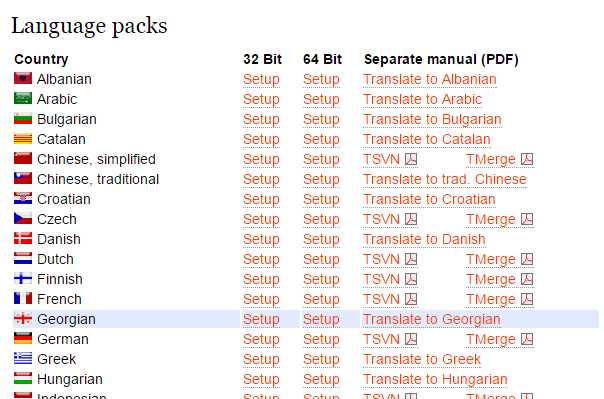The width and height of the screenshot is (604, 399).
Task: Click the Albanian flag icon
Action: click(23, 78)
